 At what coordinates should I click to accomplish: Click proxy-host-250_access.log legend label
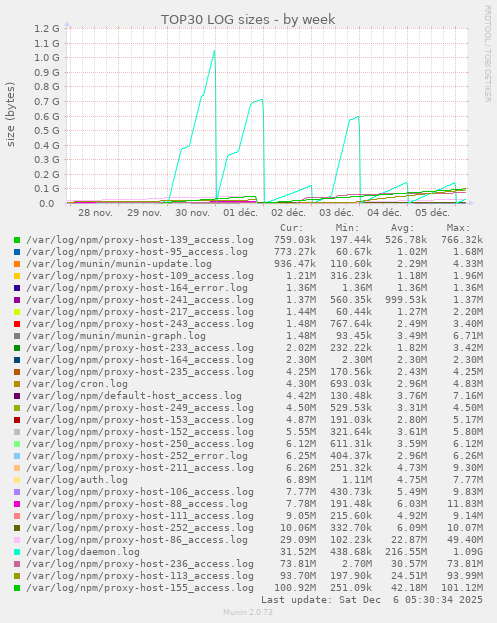pos(140,444)
